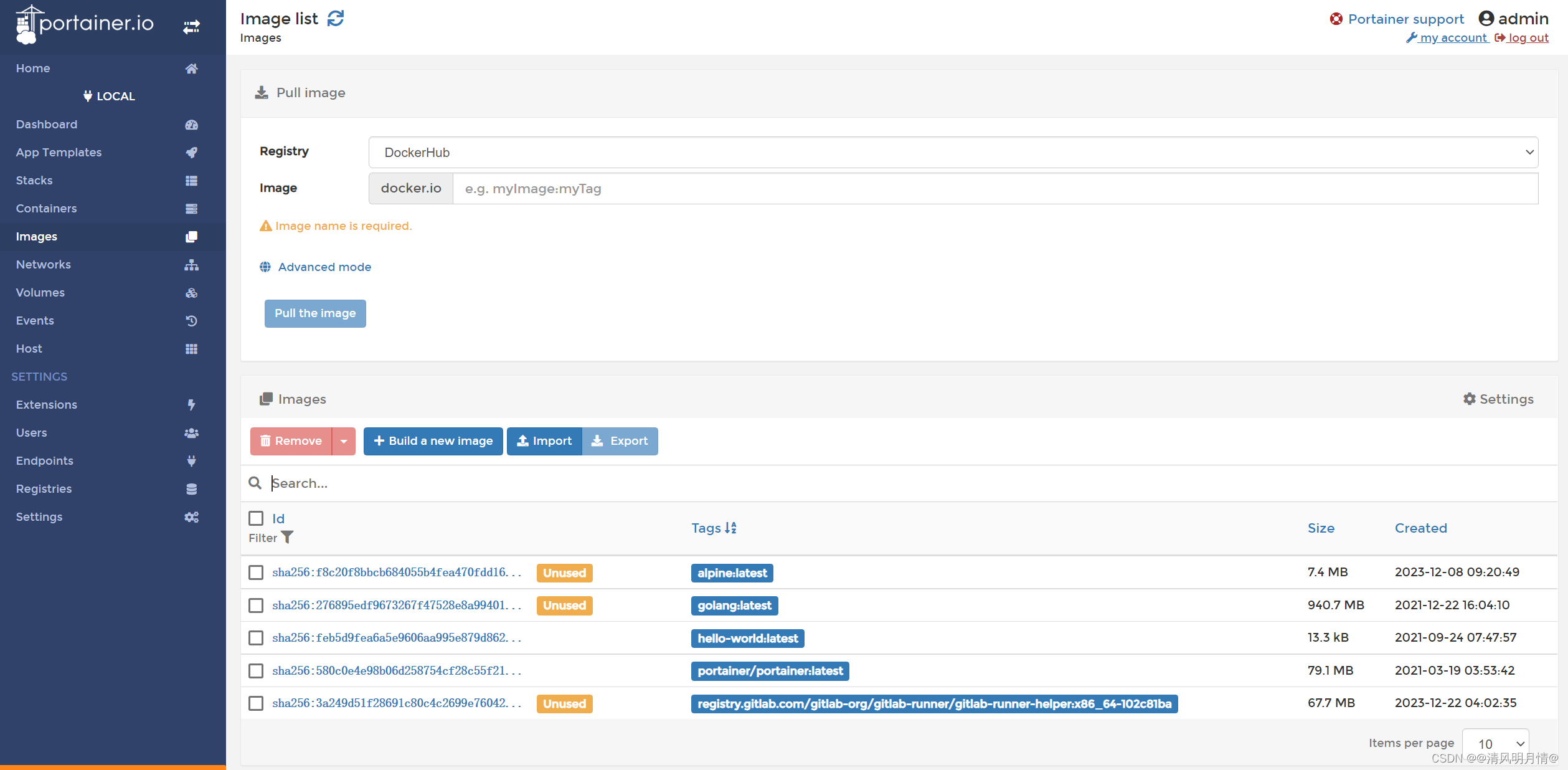Check the portainer/portainer:latest row checkbox
The height and width of the screenshot is (770, 1568).
(256, 671)
